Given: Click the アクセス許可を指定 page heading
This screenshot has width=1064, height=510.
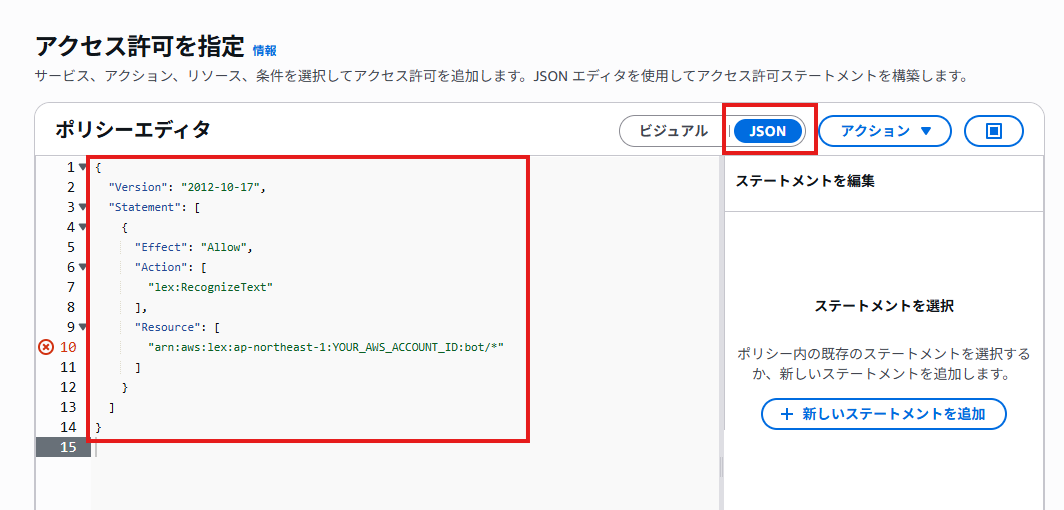Looking at the screenshot, I should pyautogui.click(x=139, y=47).
